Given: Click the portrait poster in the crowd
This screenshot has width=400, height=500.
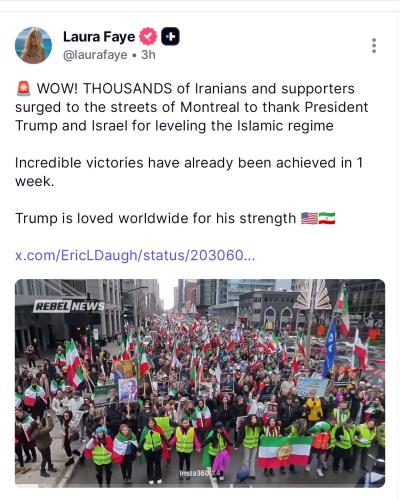Looking at the screenshot, I should pyautogui.click(x=128, y=390).
